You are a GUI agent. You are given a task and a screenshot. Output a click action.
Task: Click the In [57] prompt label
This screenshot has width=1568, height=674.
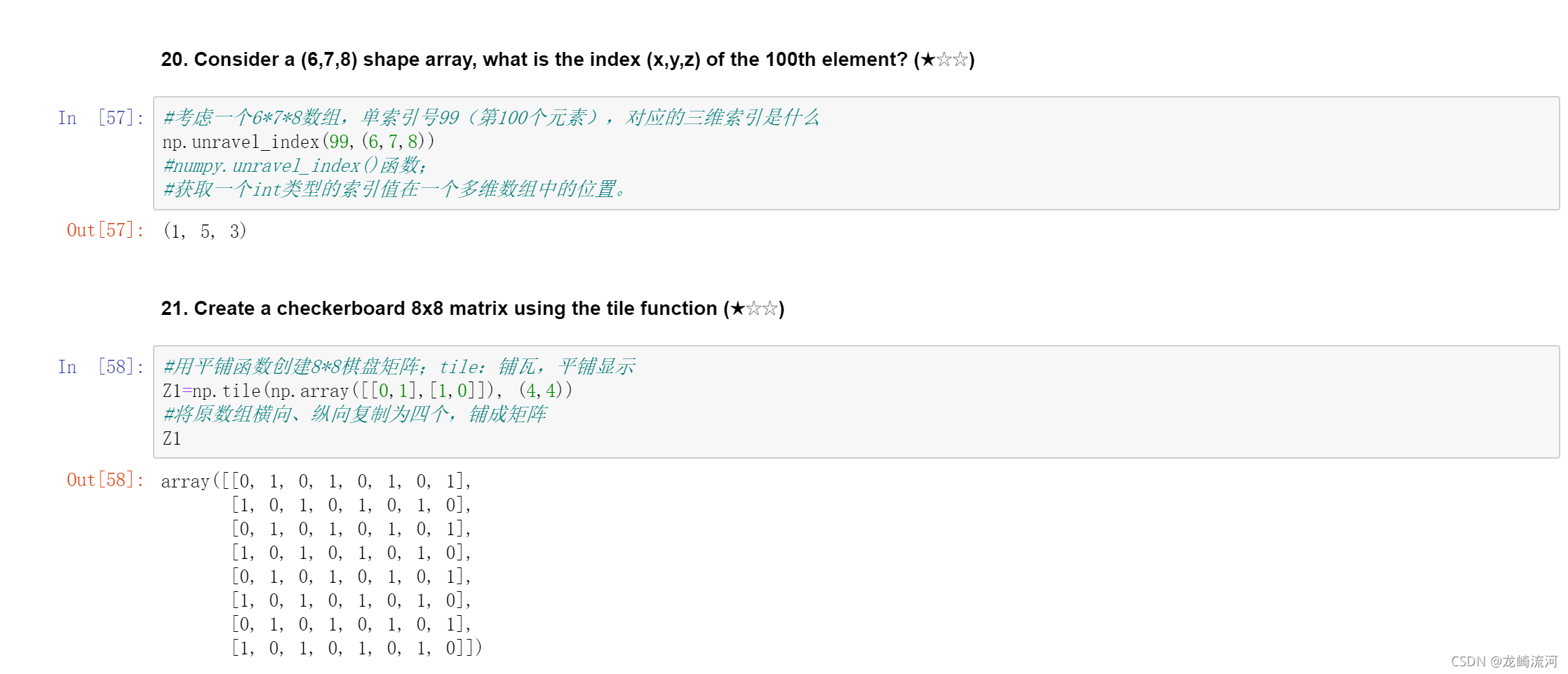click(x=101, y=118)
